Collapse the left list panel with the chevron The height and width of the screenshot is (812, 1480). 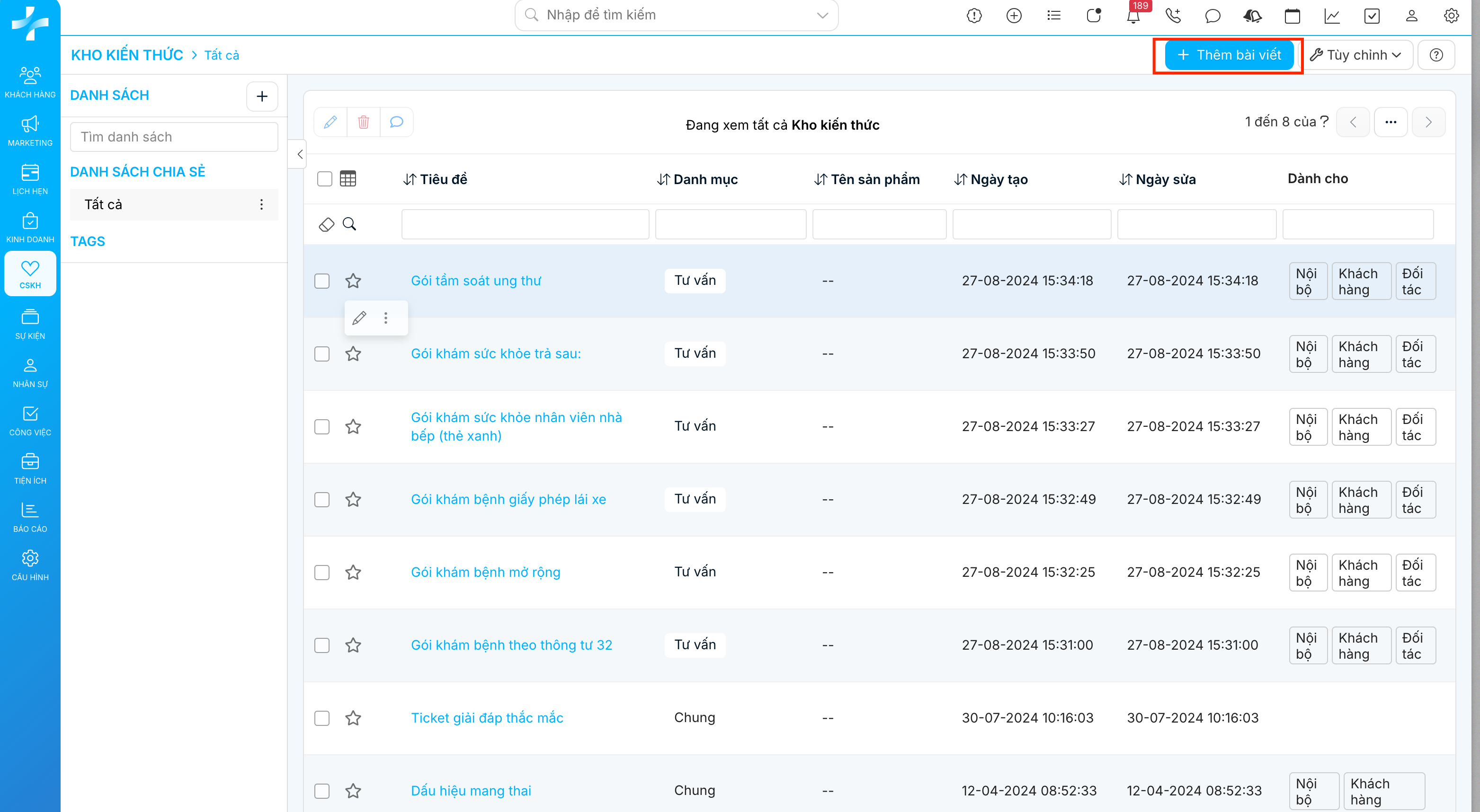click(299, 154)
